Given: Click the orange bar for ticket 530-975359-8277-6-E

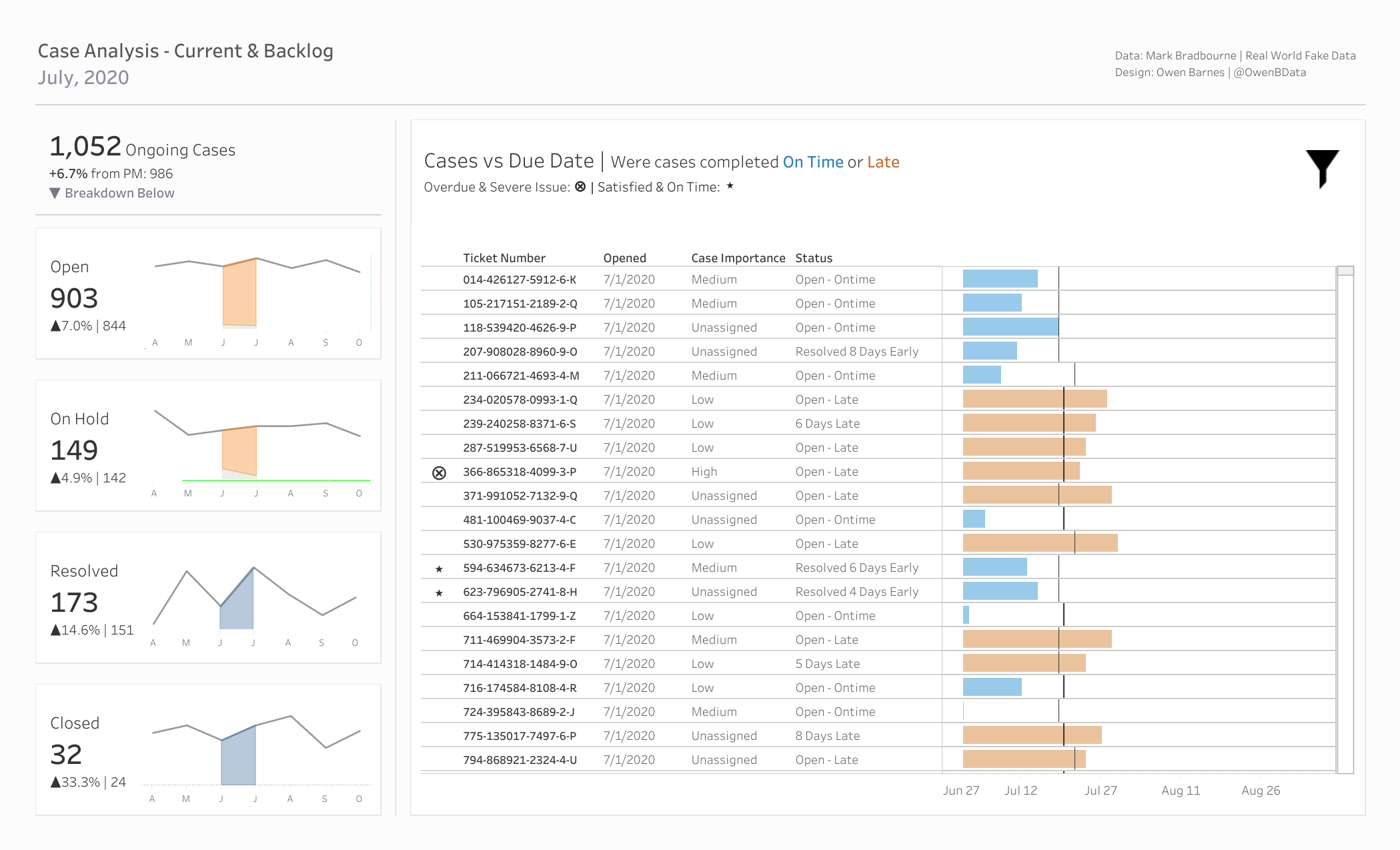Looking at the screenshot, I should coord(1040,543).
